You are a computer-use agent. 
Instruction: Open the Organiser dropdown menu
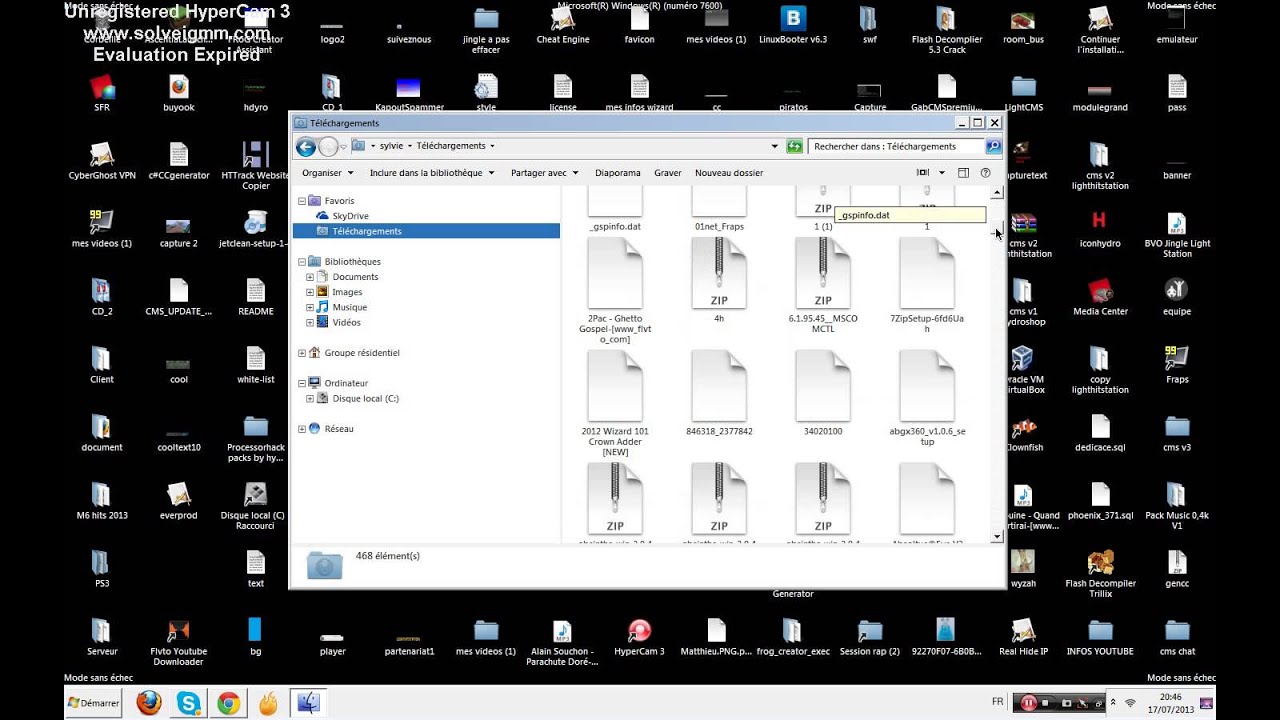(328, 173)
